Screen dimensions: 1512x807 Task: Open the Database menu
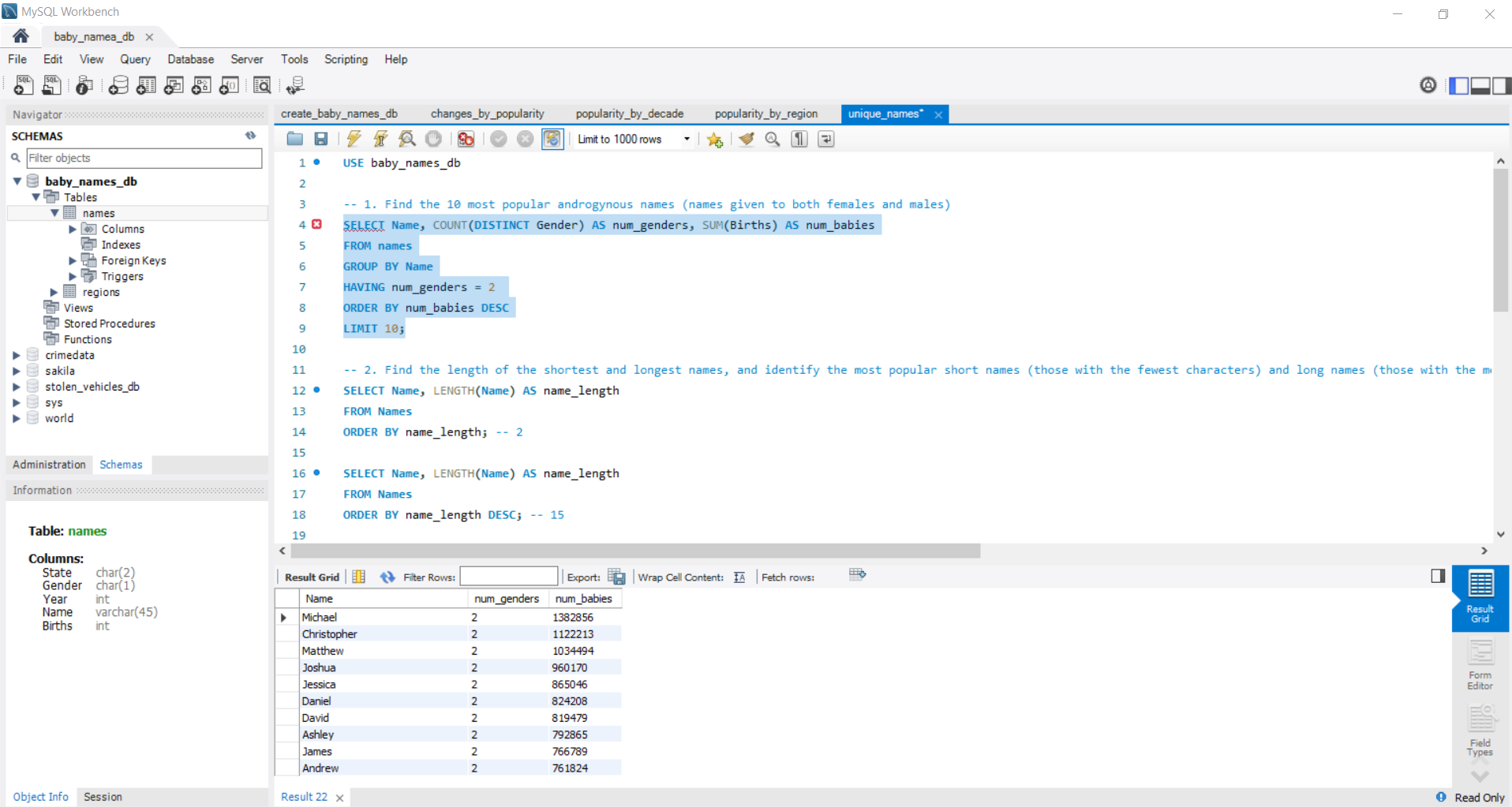[190, 59]
